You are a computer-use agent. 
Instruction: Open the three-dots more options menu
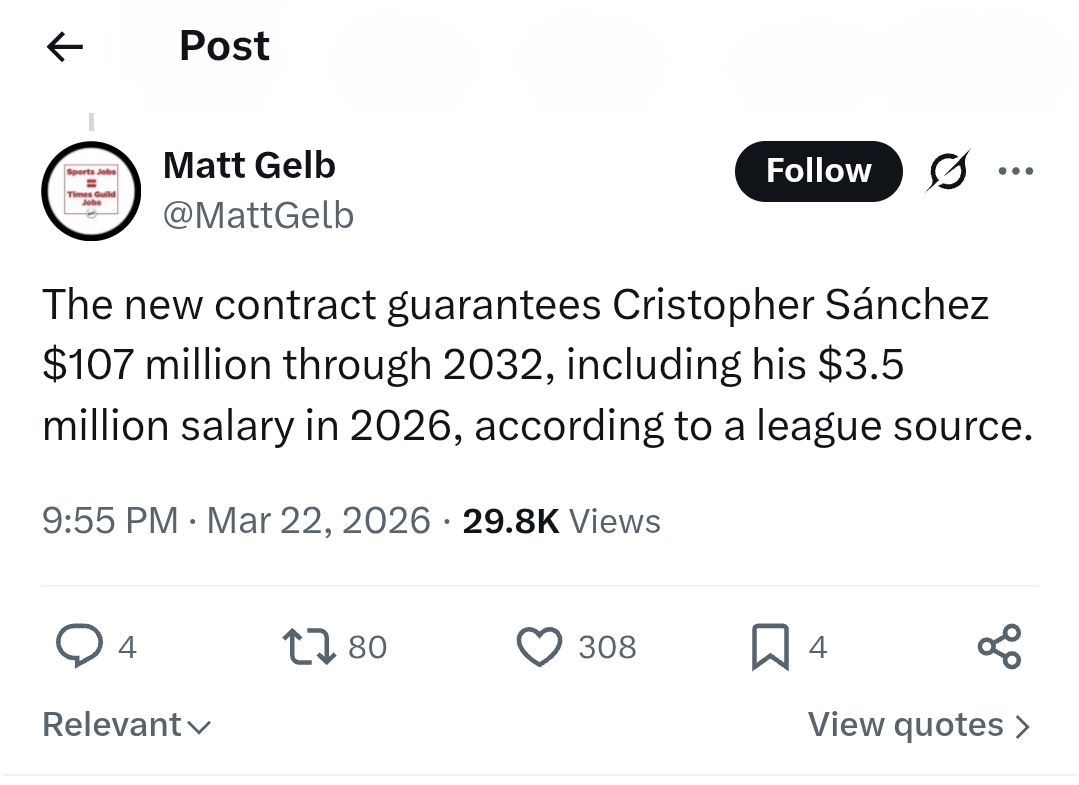click(1015, 172)
